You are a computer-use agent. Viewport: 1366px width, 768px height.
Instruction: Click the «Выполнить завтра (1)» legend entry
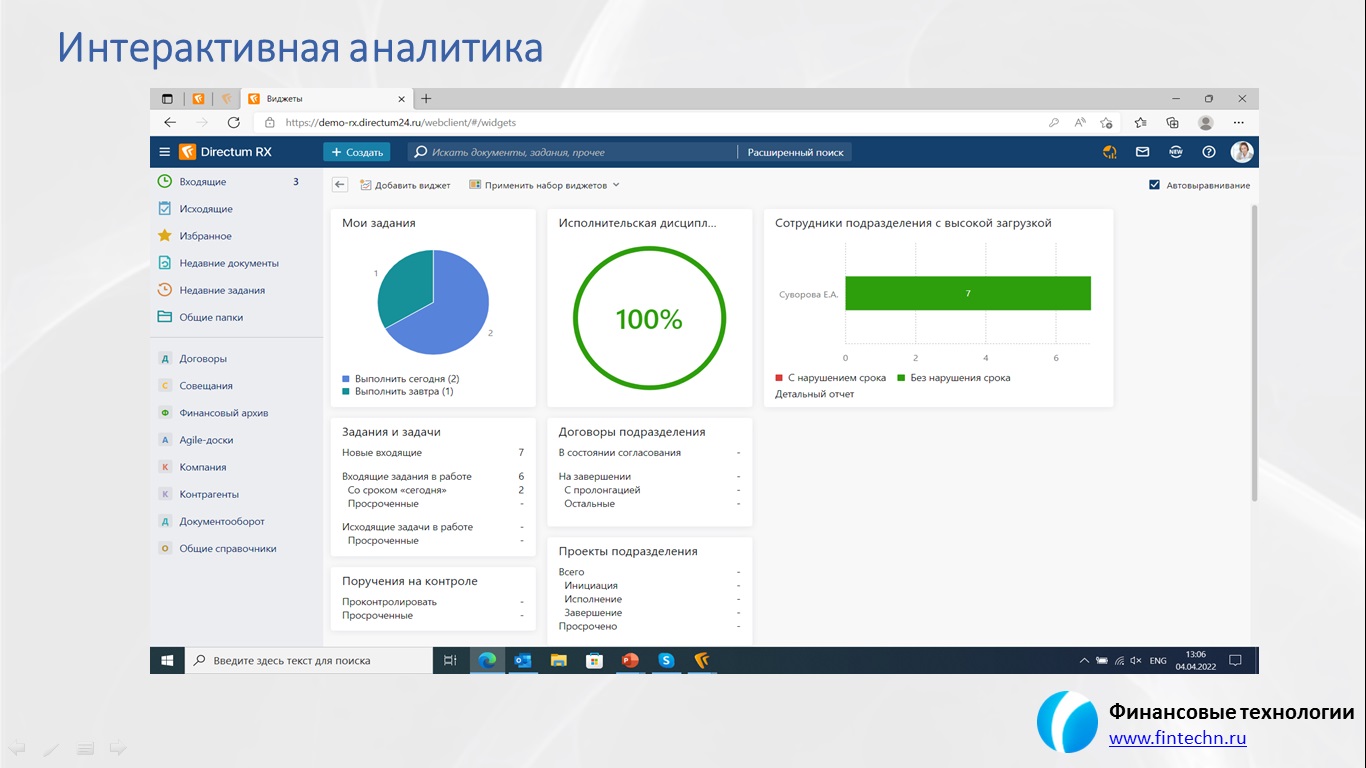coord(398,391)
